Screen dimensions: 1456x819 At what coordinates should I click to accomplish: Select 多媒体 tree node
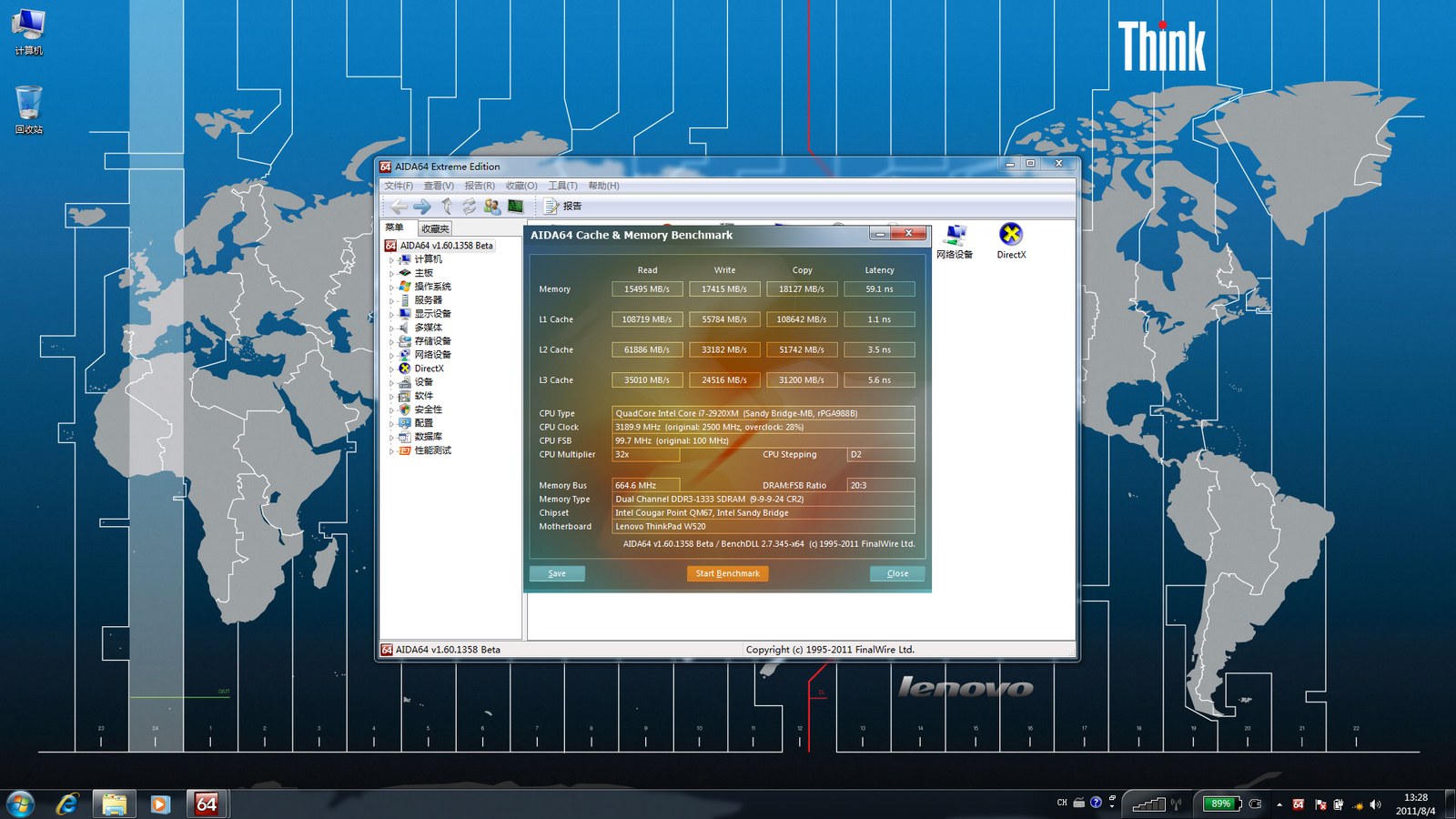[420, 328]
